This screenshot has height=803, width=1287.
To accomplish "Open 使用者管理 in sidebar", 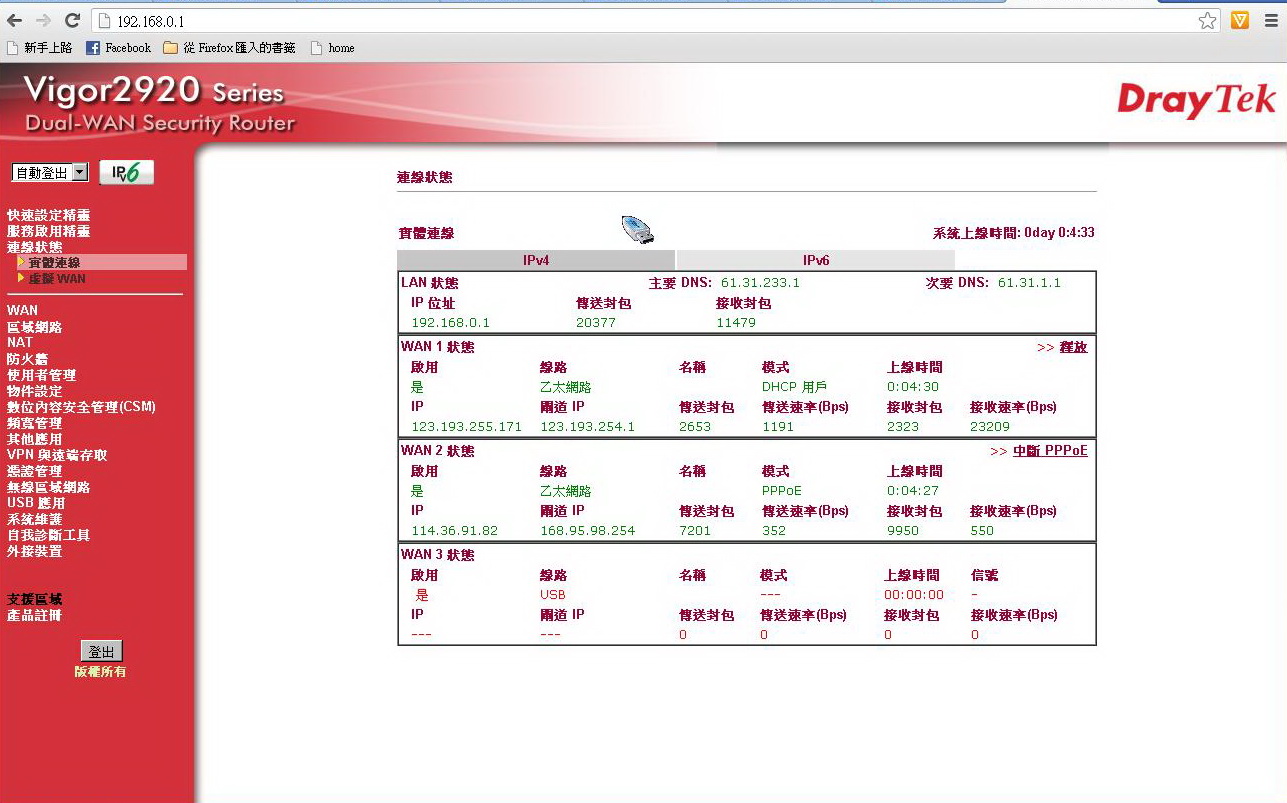I will click(41, 375).
